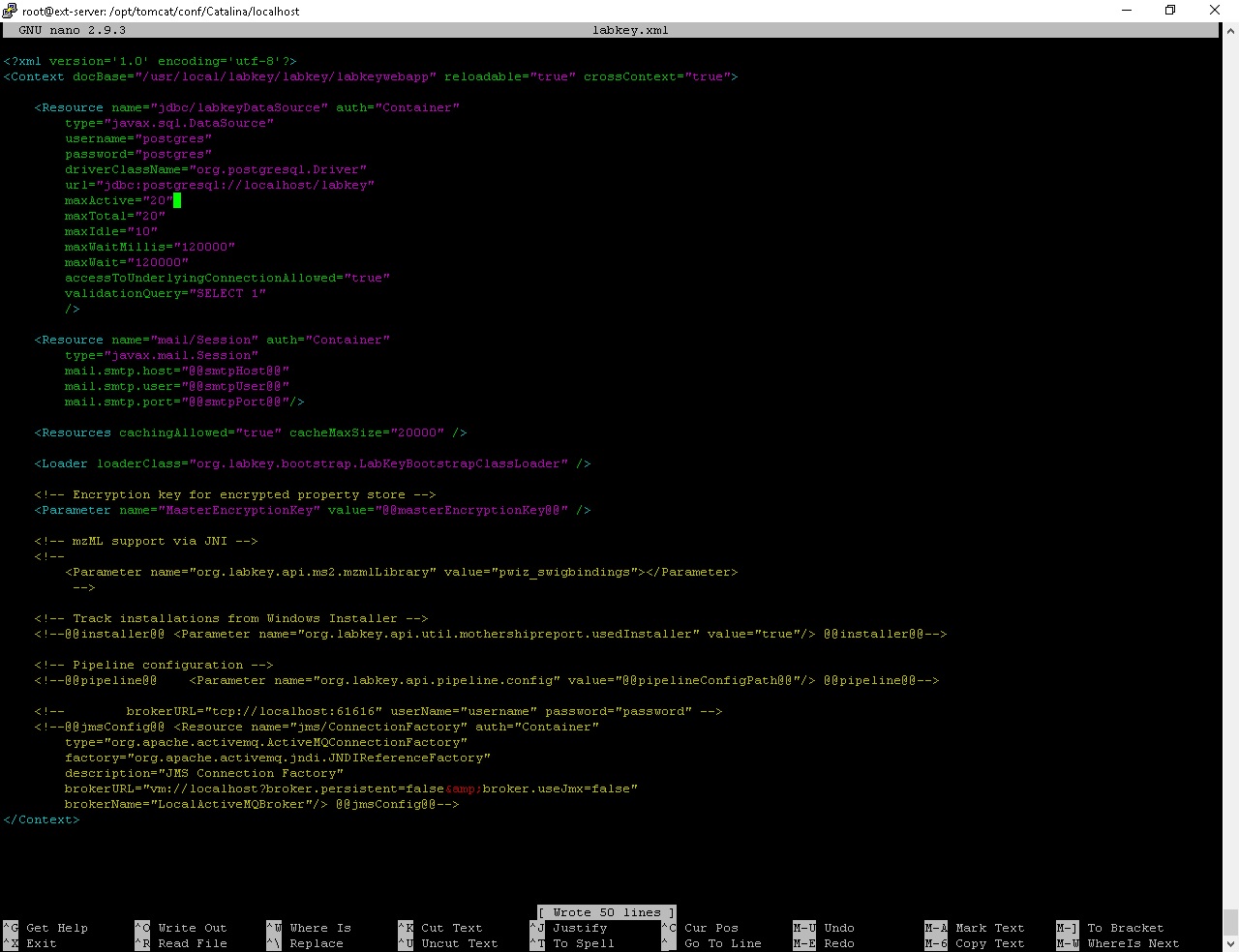Click the '^T To Spell' shortcut

(x=572, y=943)
